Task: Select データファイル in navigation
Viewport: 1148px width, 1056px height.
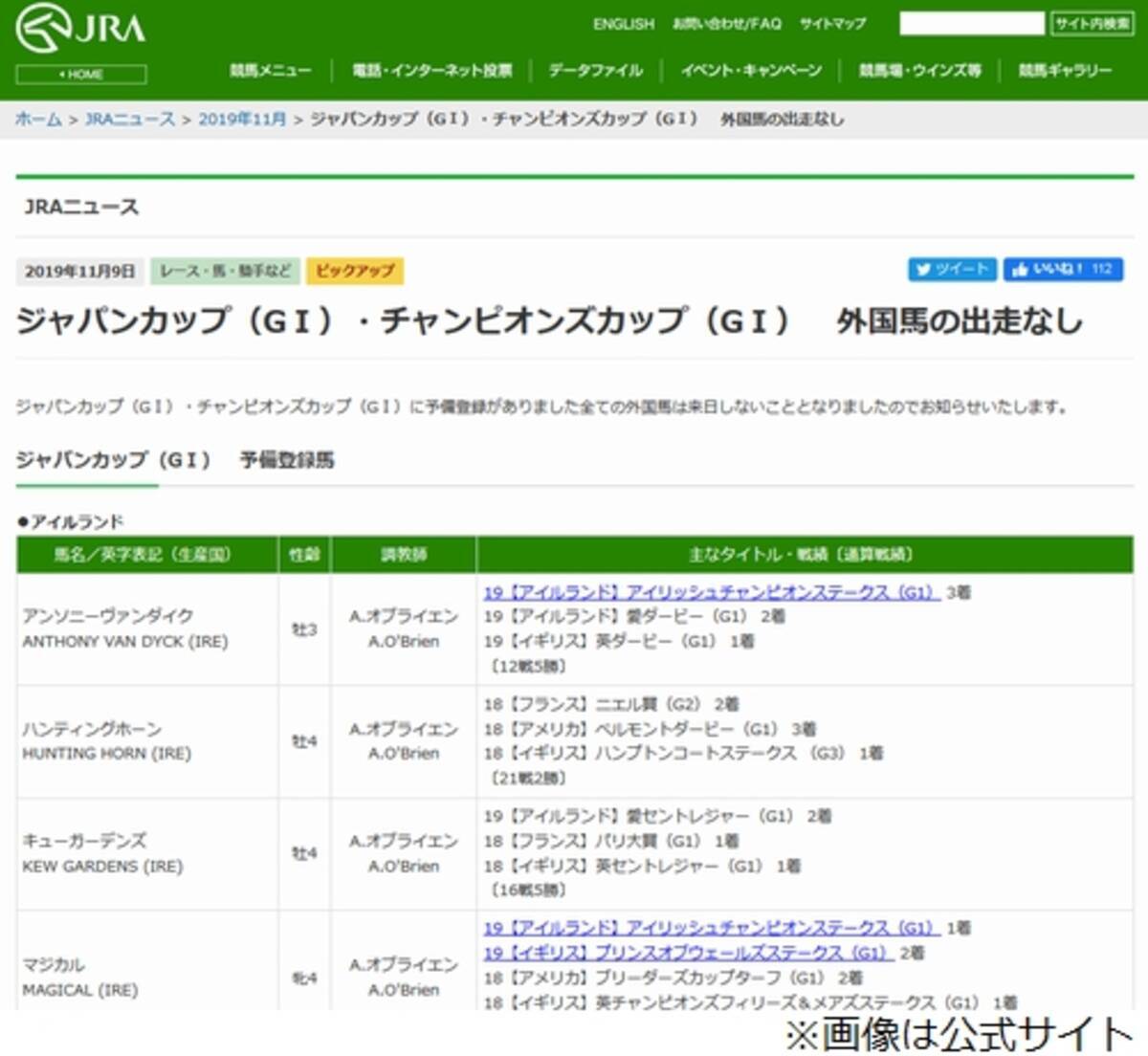Action: click(595, 71)
